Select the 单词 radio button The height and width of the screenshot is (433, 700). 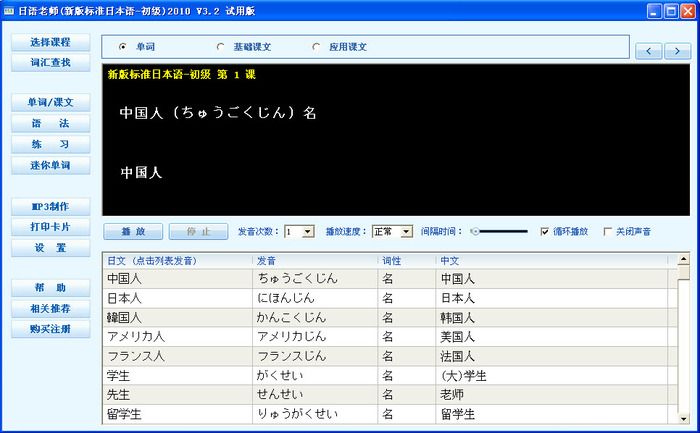123,47
